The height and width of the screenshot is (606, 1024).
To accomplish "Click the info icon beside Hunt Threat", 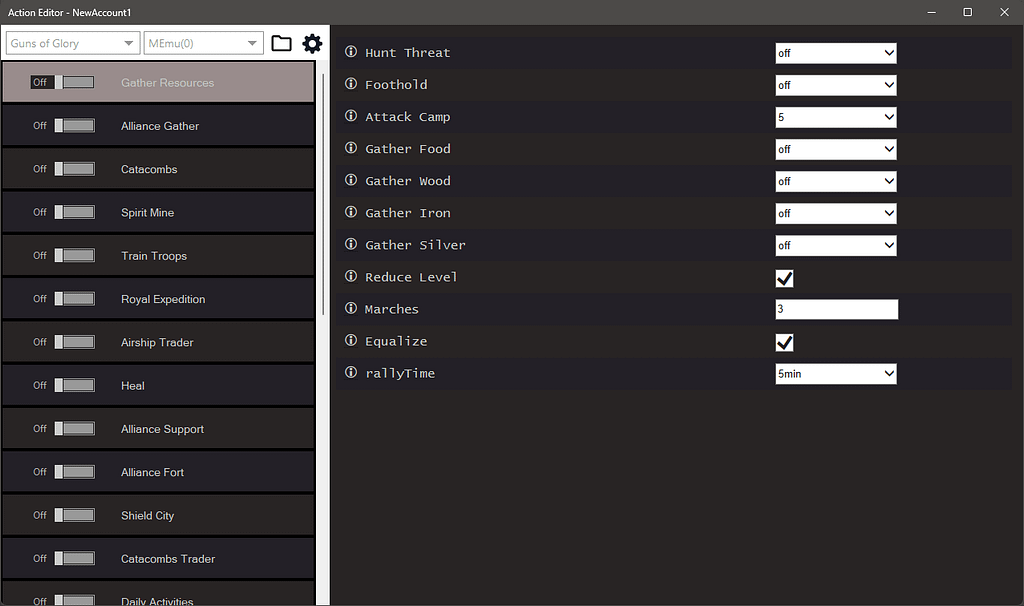I will [349, 51].
